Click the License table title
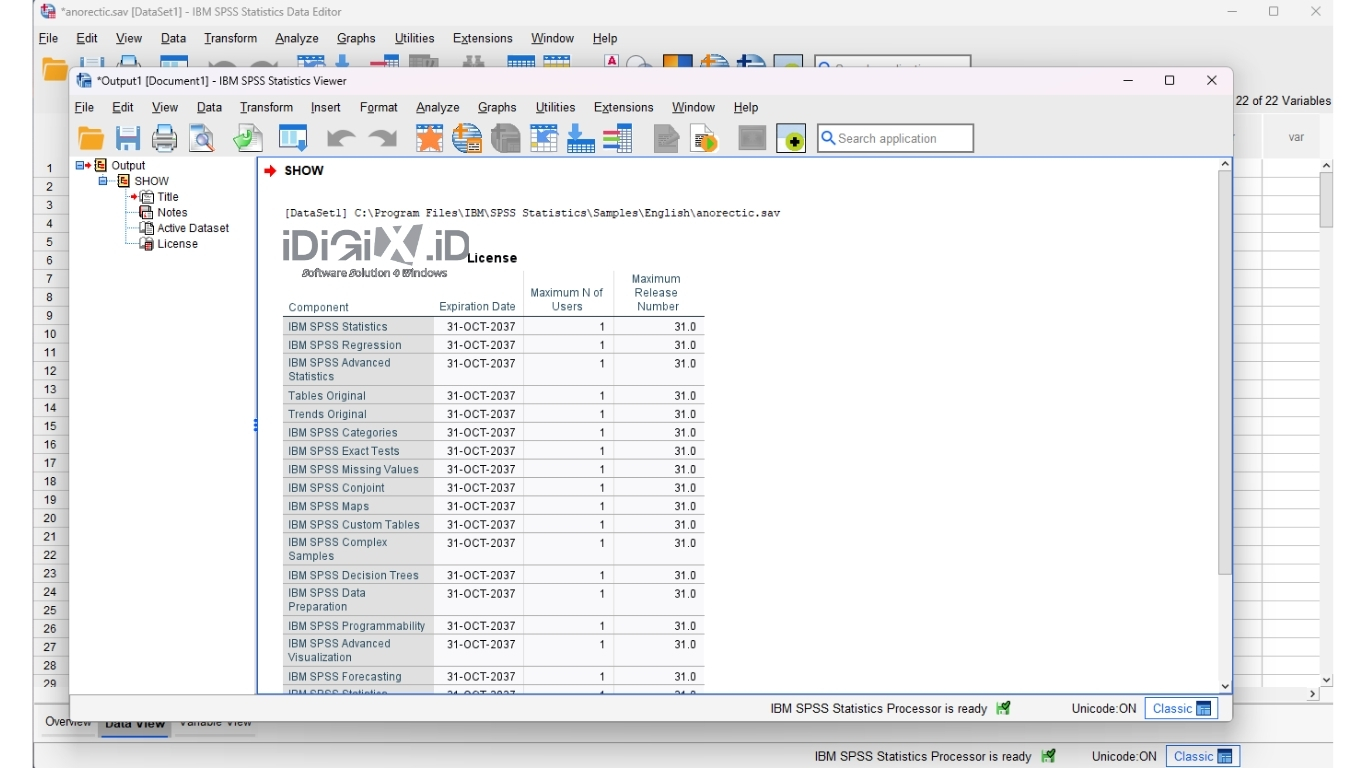 pyautogui.click(x=492, y=258)
